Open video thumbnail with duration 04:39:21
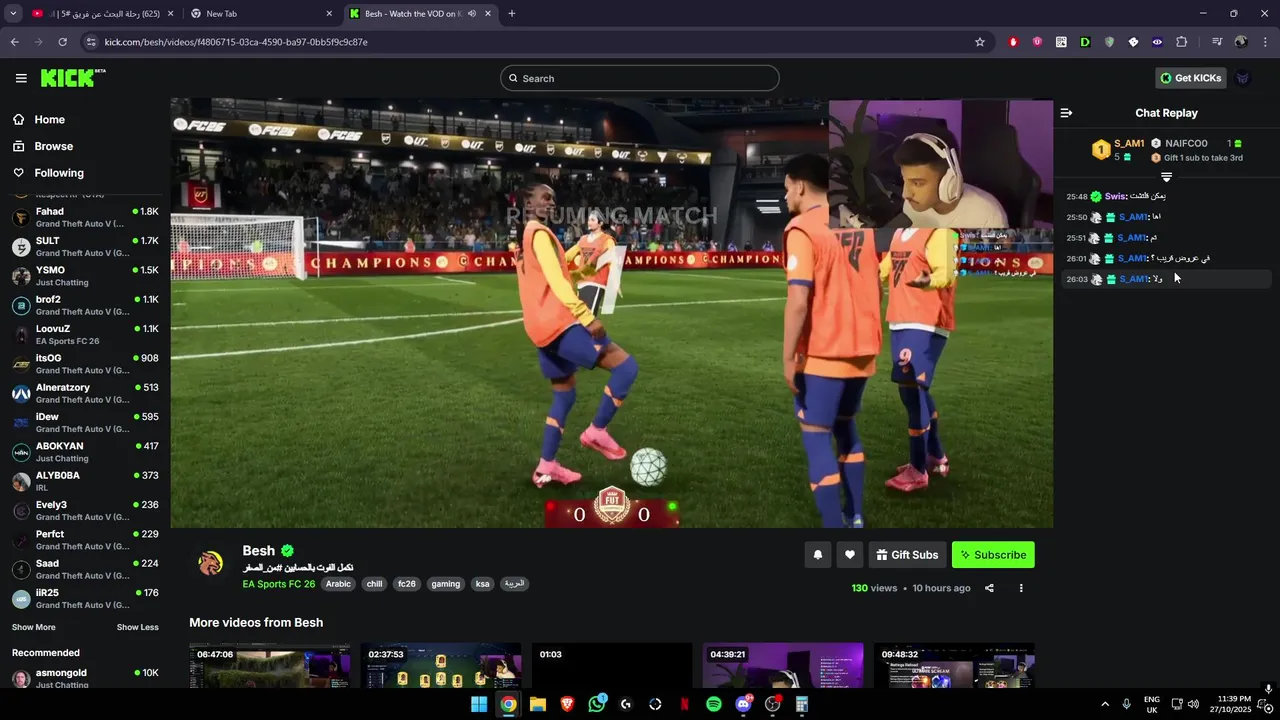Screen dimensions: 1280x720 [x=783, y=666]
